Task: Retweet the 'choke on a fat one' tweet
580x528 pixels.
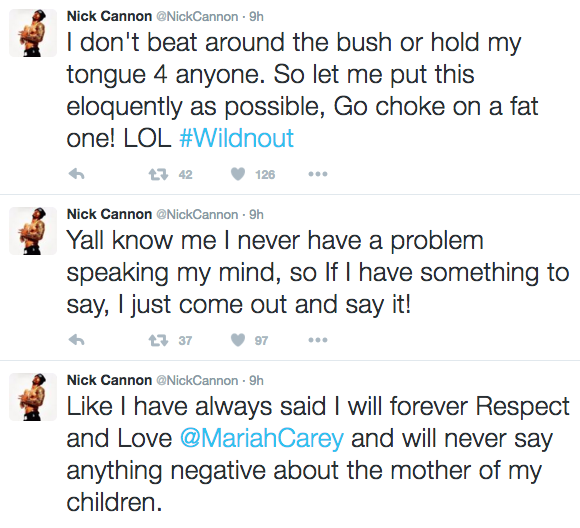Action: tap(158, 174)
